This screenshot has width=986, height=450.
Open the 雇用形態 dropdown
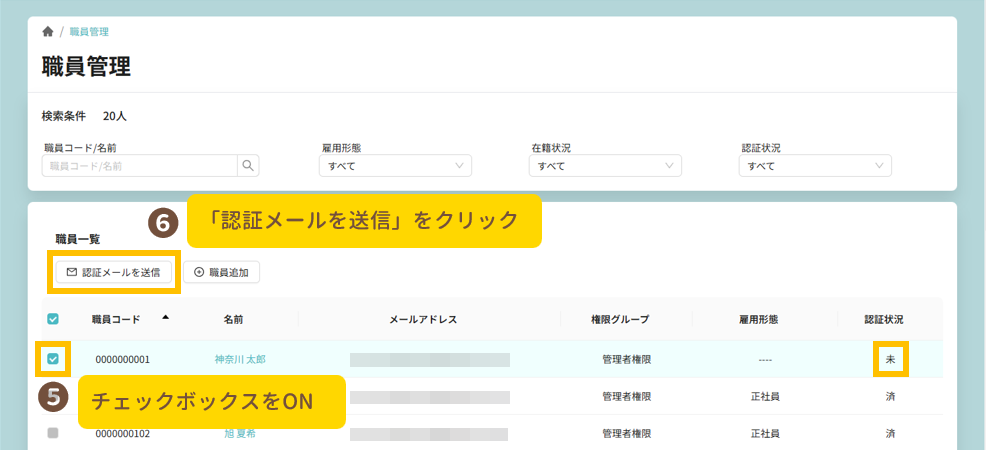pos(396,166)
